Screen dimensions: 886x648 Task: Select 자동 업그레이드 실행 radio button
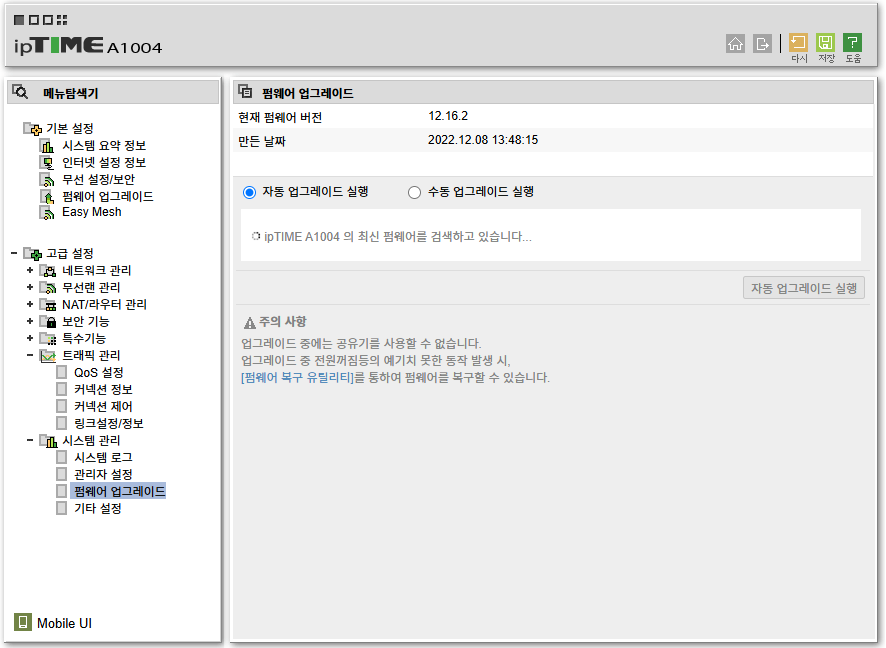(x=249, y=193)
